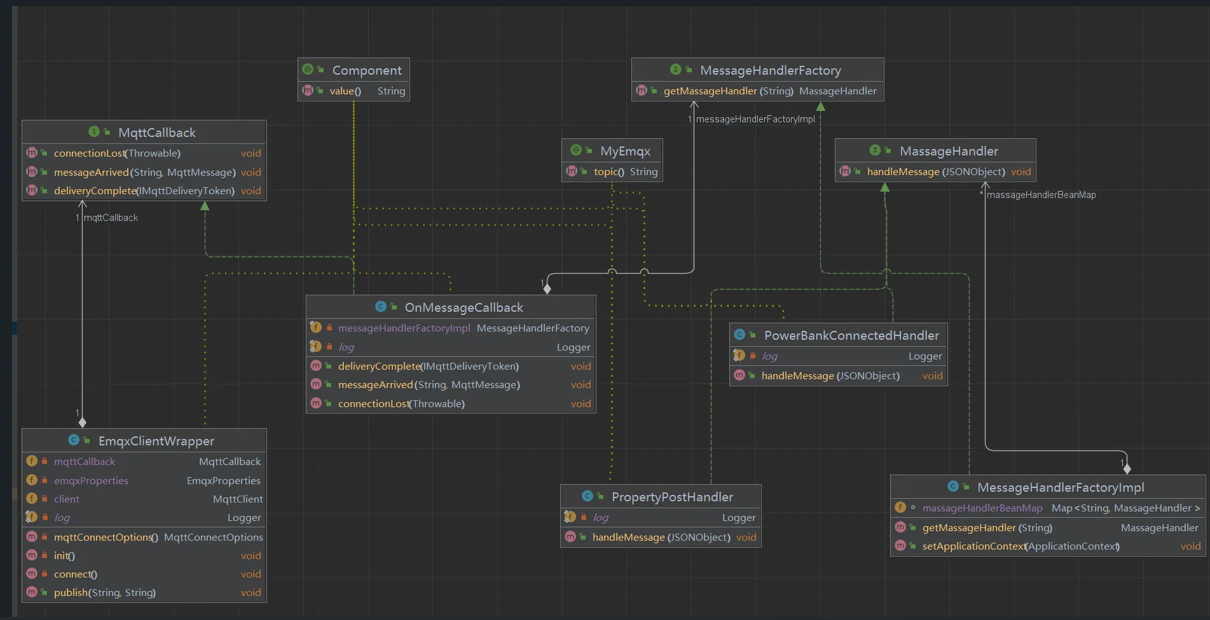Select the emqxProperties field in EmqxClientWrapper
The height and width of the screenshot is (620, 1210).
pos(91,480)
